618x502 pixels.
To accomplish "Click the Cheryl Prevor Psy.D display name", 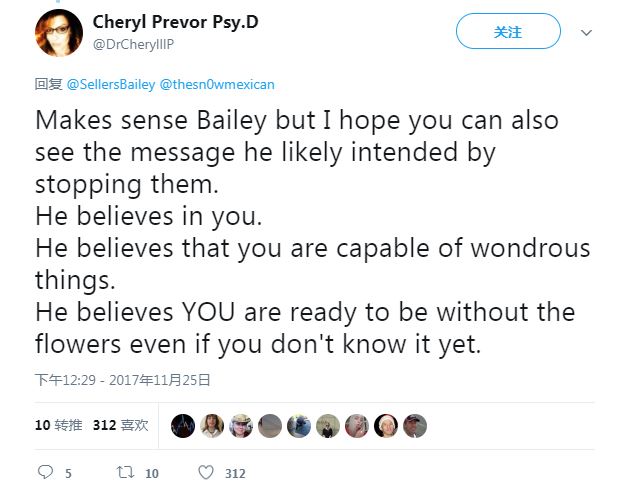I will click(x=175, y=21).
